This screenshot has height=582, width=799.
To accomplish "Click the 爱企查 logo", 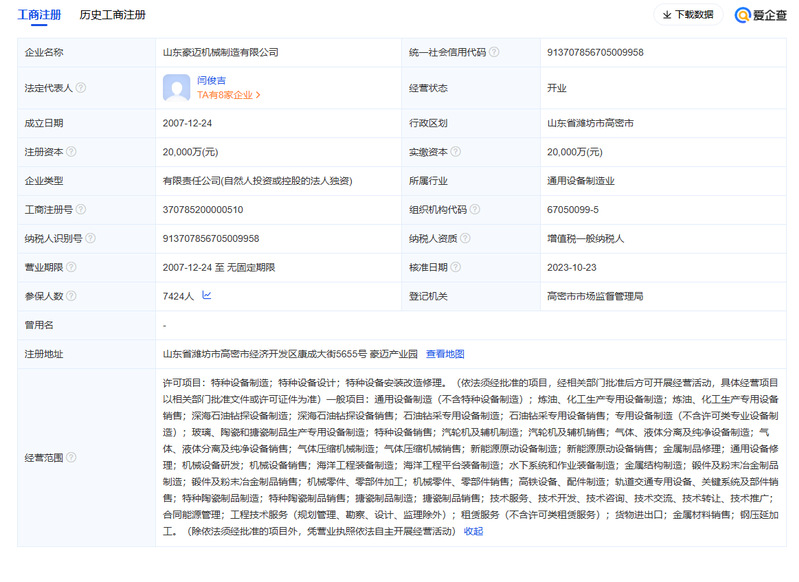I will pyautogui.click(x=760, y=15).
